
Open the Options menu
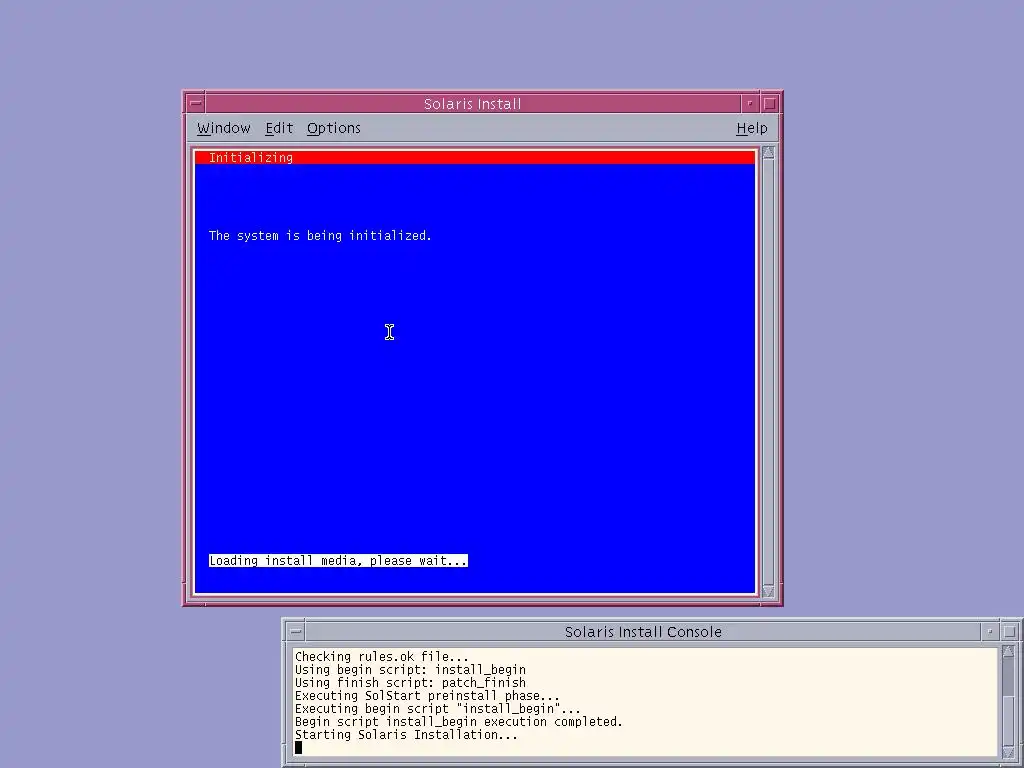pyautogui.click(x=334, y=128)
